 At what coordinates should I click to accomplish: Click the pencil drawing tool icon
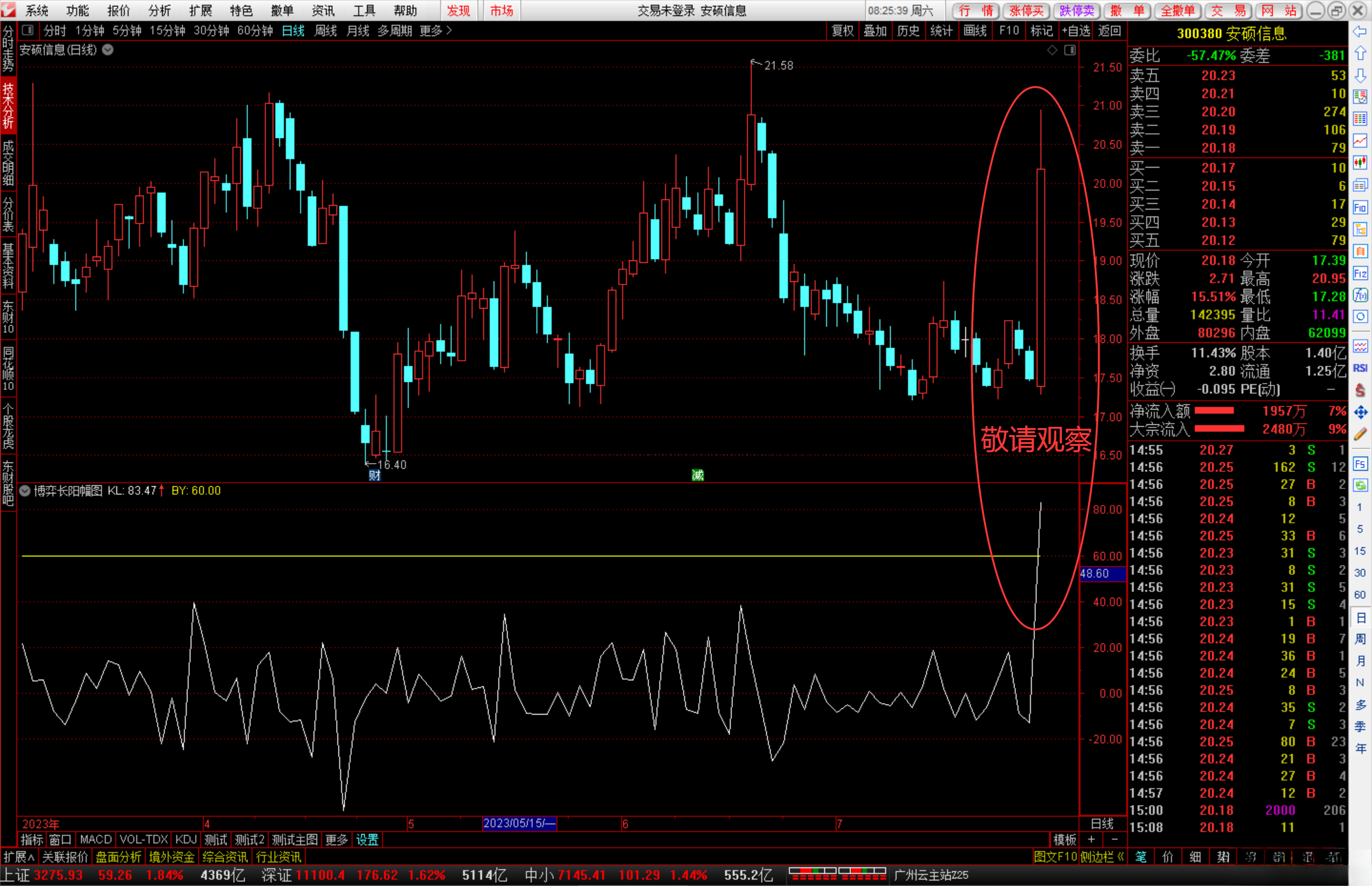[1360, 434]
